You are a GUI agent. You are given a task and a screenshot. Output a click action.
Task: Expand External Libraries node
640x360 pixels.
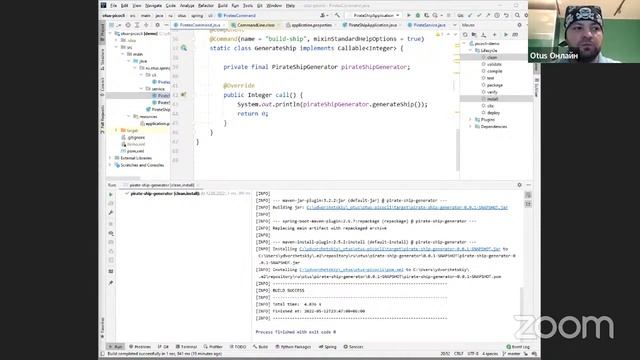click(110, 158)
